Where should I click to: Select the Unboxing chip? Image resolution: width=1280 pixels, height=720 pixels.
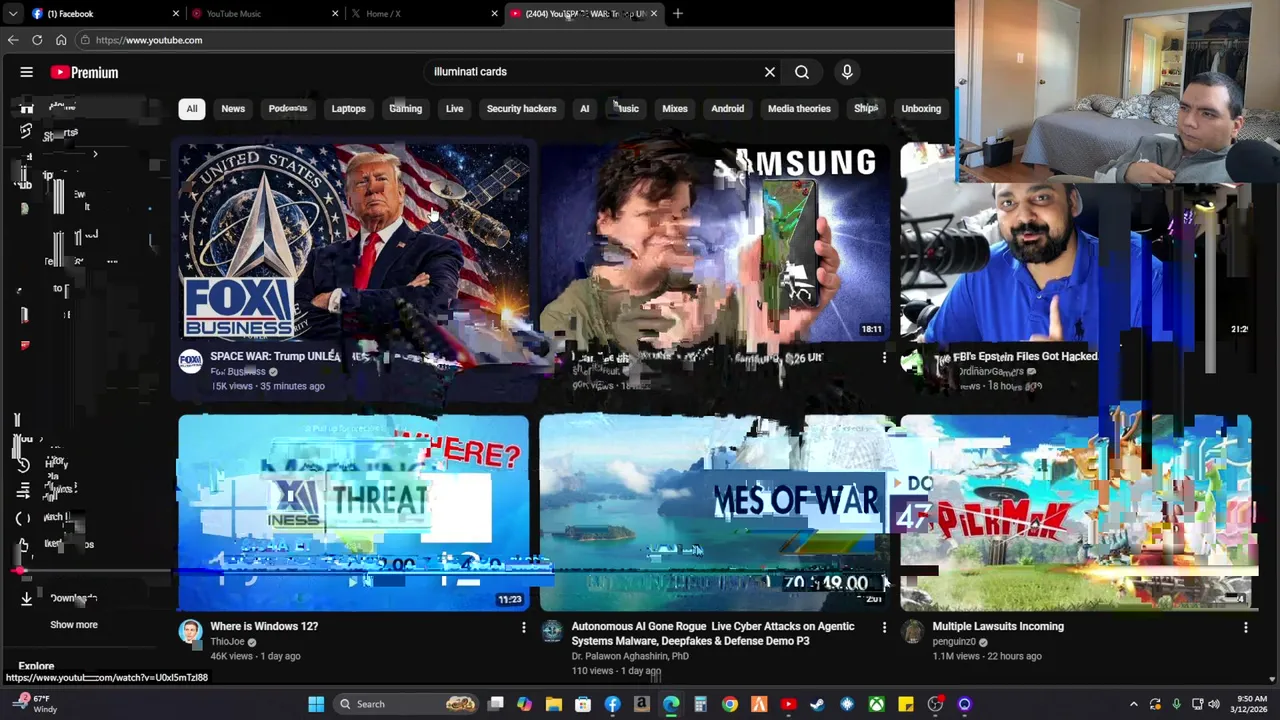921,108
